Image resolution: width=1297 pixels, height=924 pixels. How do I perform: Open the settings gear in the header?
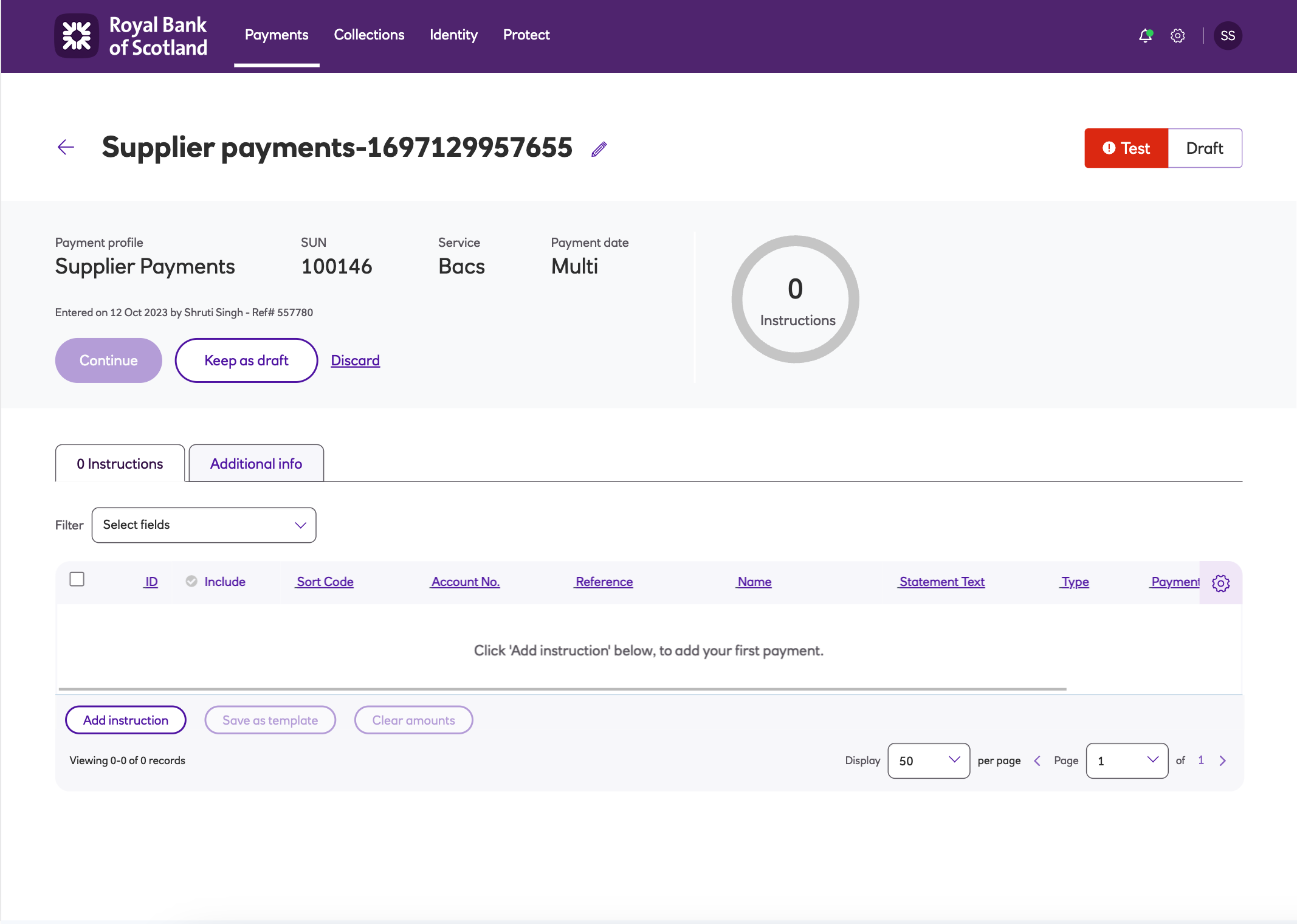(1178, 36)
